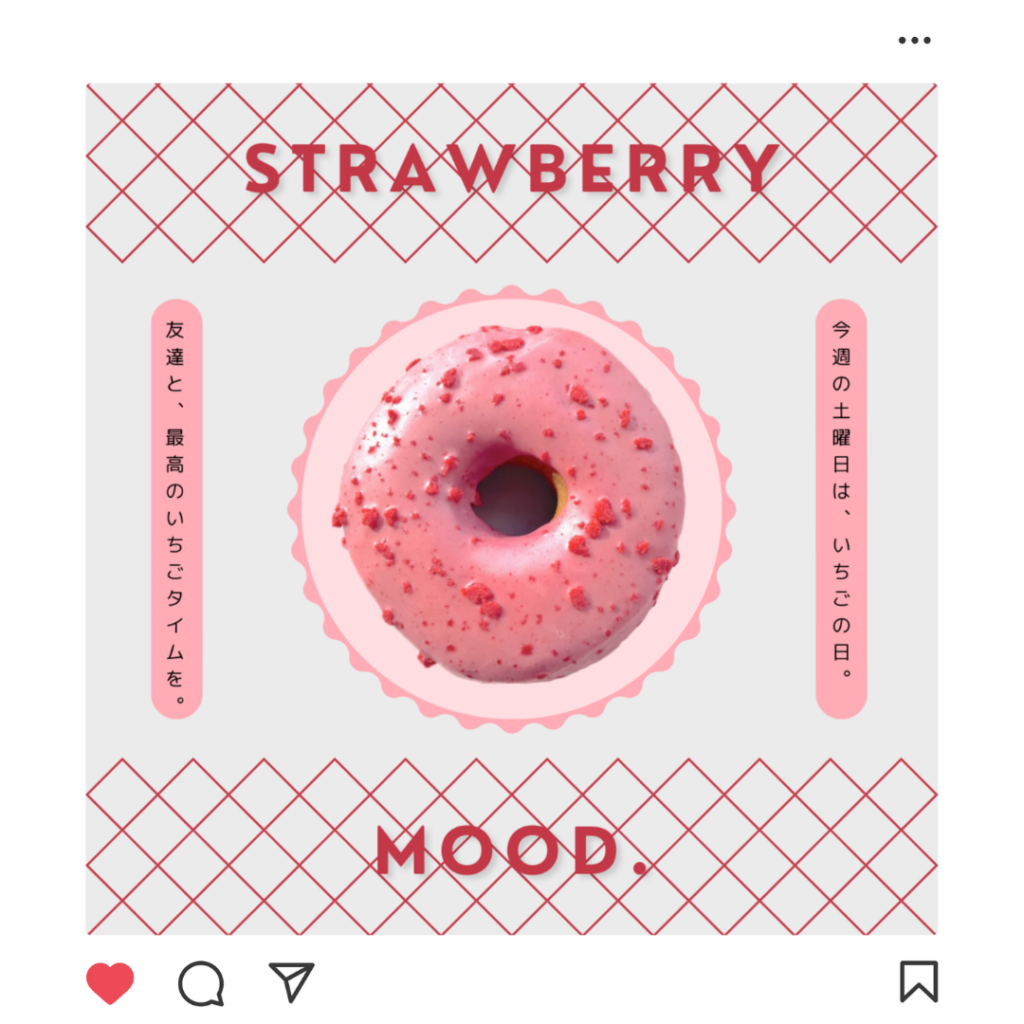The height and width of the screenshot is (1024, 1024).
Task: Click the top red lattice pattern
Action: (512, 172)
